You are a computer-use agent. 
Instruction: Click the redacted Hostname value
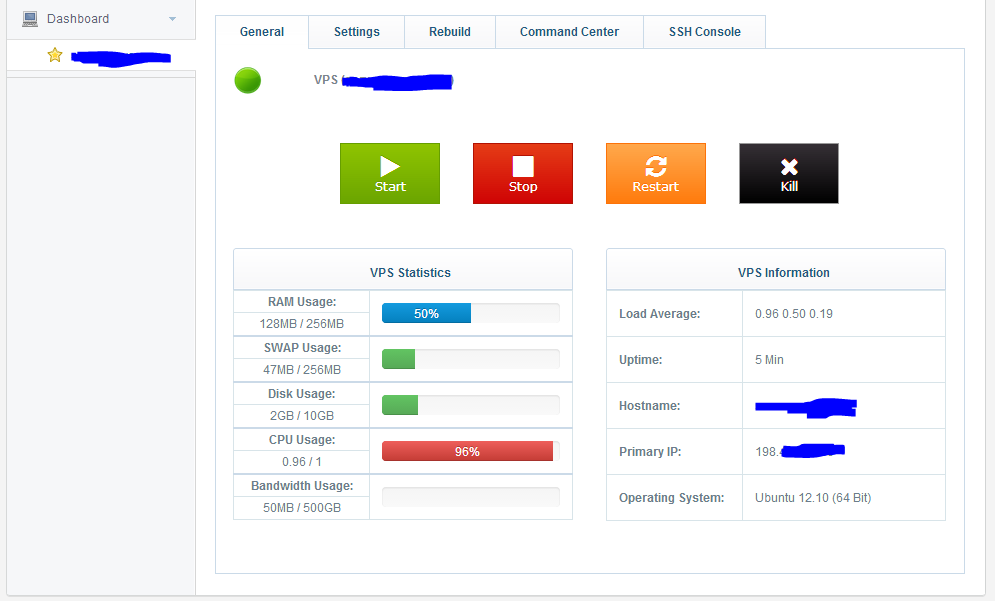(806, 407)
